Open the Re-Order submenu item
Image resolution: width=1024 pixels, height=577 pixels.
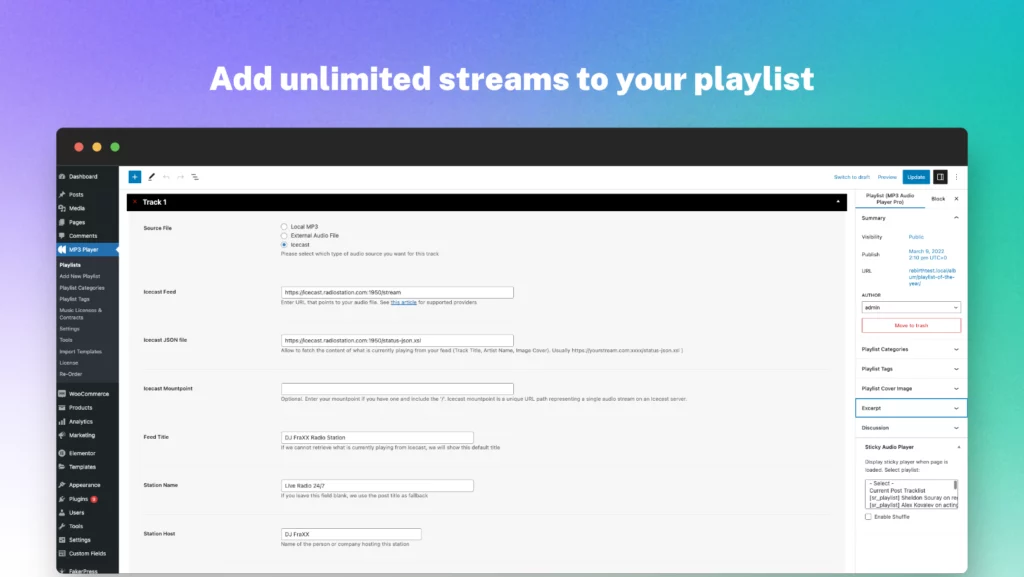71,374
